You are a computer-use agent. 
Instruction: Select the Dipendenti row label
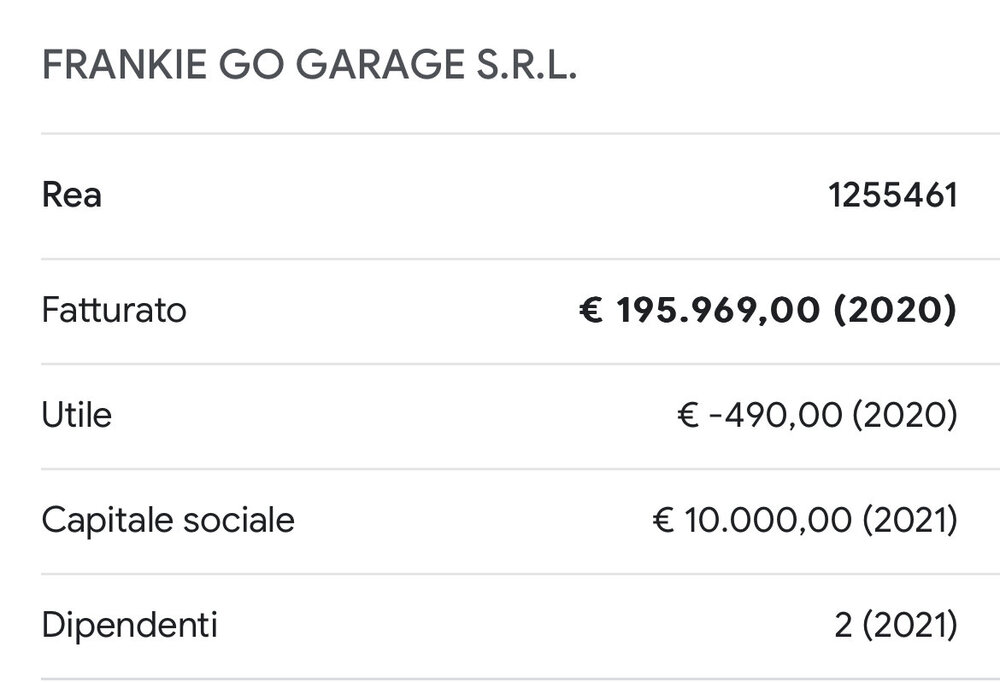pyautogui.click(x=129, y=626)
